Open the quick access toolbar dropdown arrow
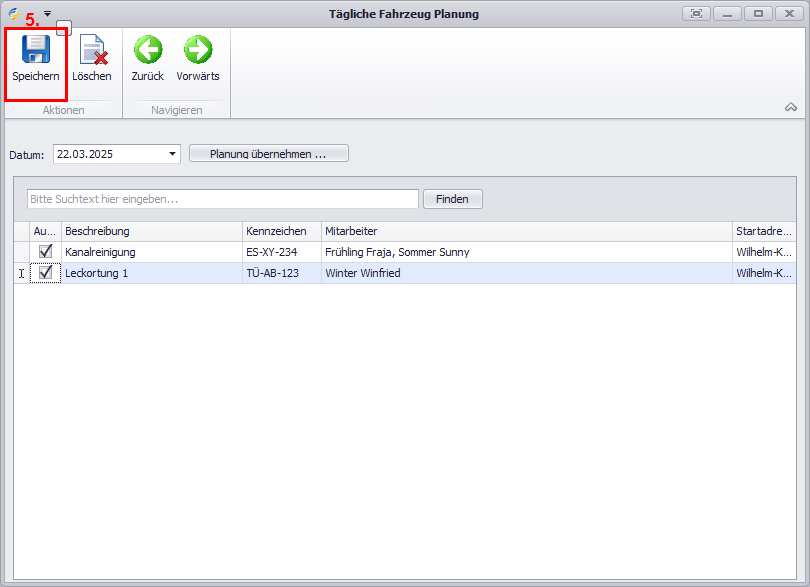This screenshot has height=587, width=810. [x=47, y=14]
